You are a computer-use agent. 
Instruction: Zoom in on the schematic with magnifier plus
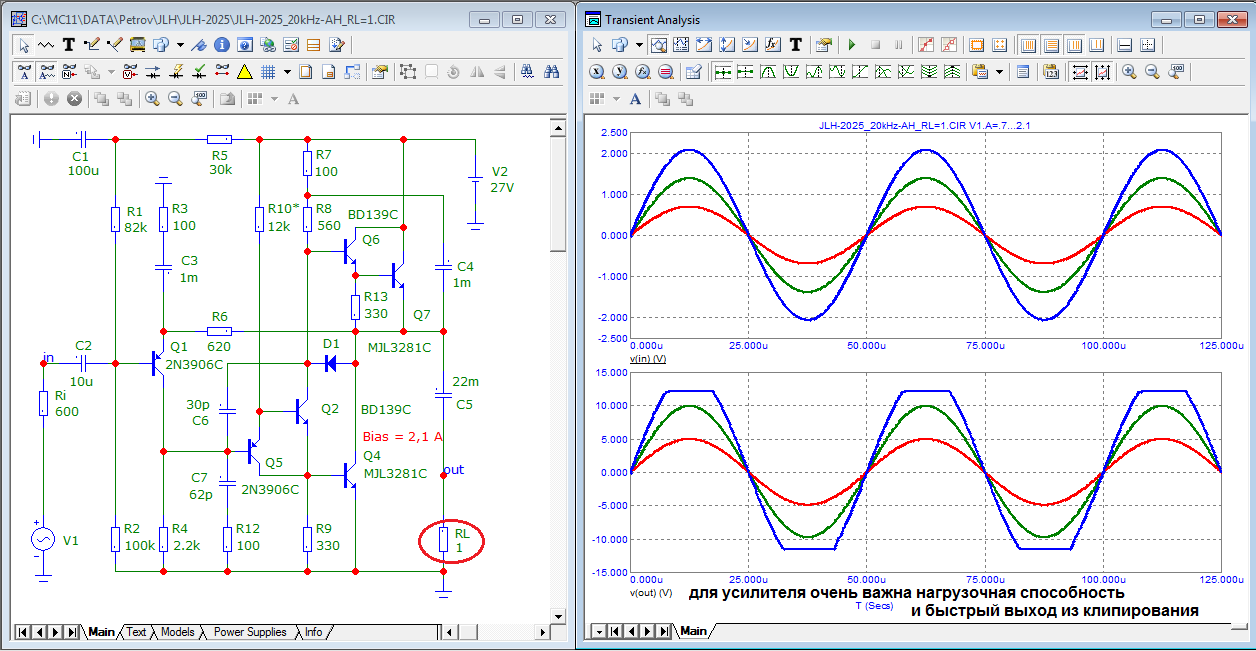coord(152,99)
